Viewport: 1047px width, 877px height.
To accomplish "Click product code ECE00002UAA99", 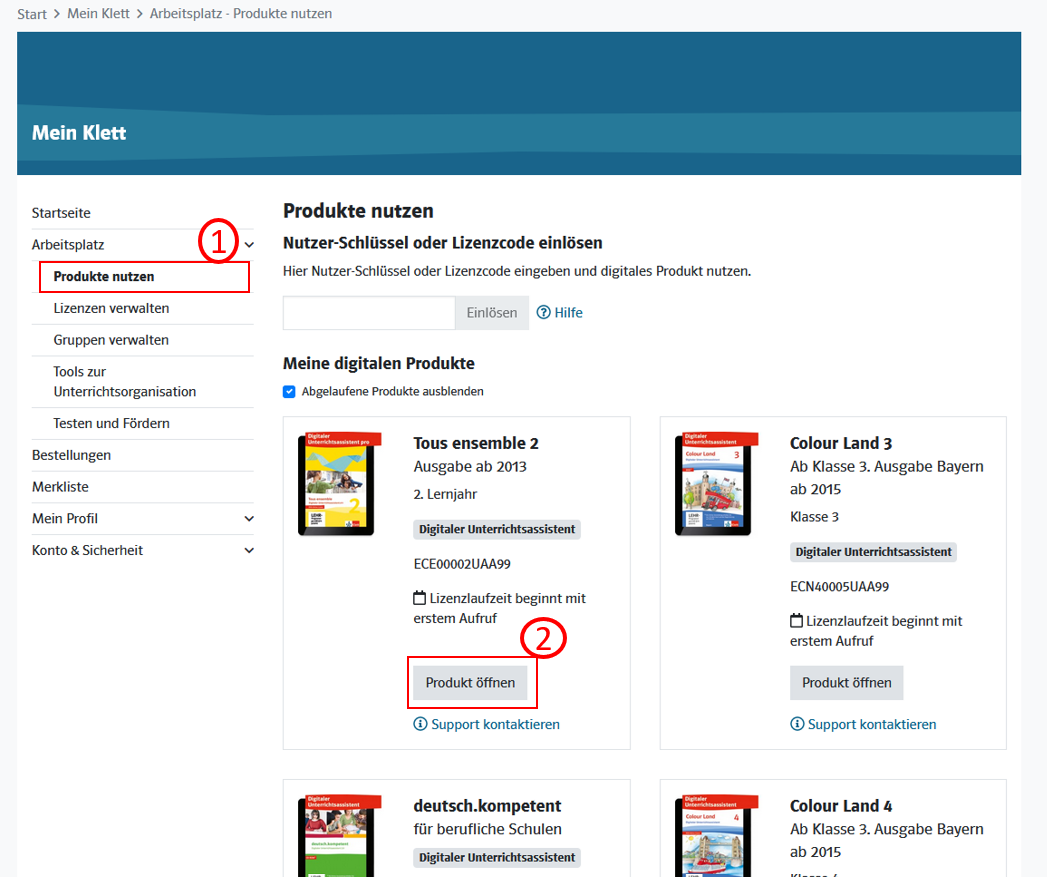I will (x=462, y=564).
